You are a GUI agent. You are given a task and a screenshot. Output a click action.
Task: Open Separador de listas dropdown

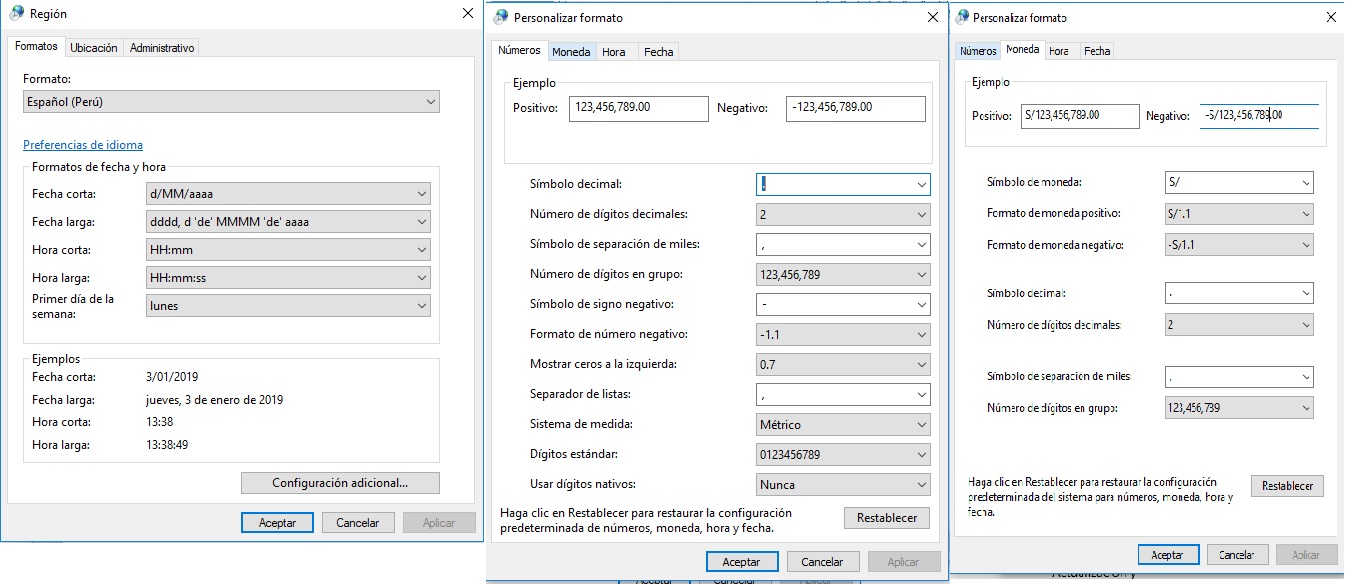(843, 394)
